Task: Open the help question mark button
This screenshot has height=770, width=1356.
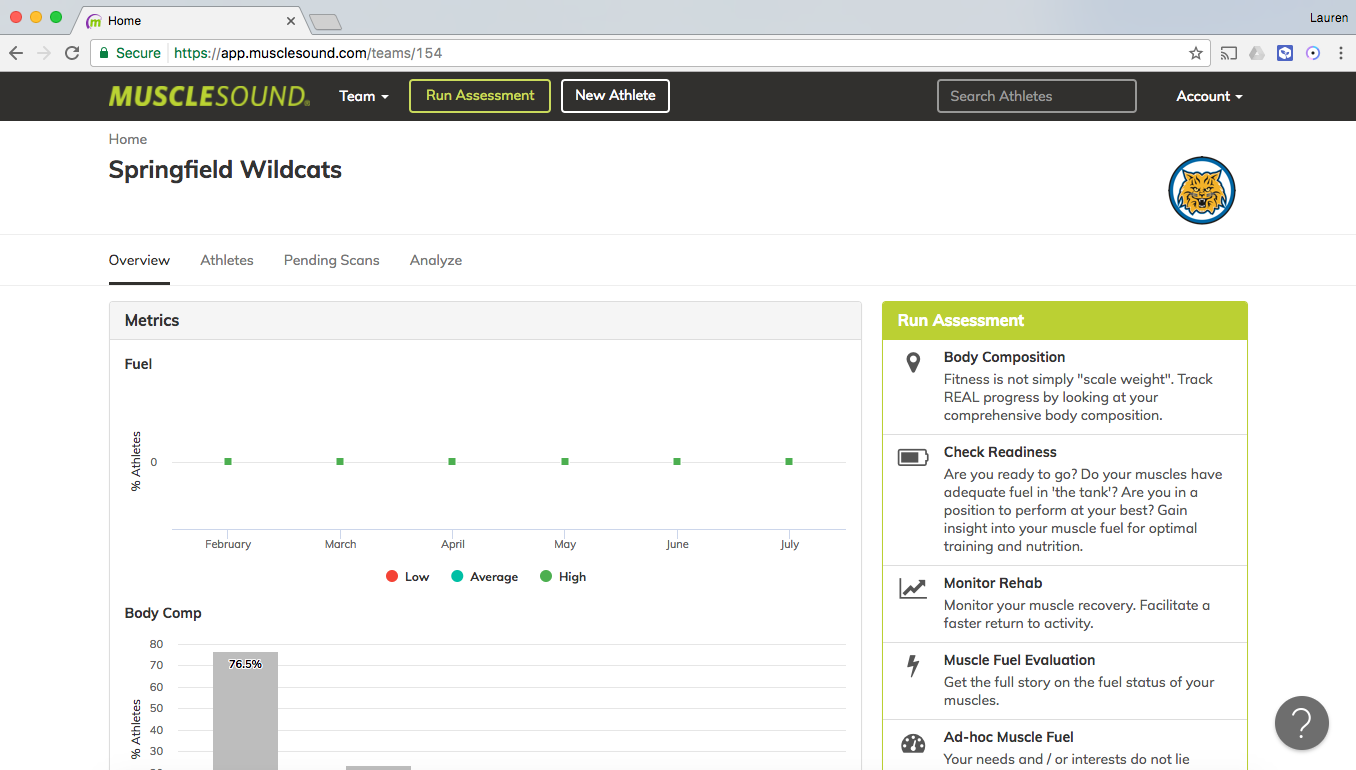Action: (x=1302, y=722)
